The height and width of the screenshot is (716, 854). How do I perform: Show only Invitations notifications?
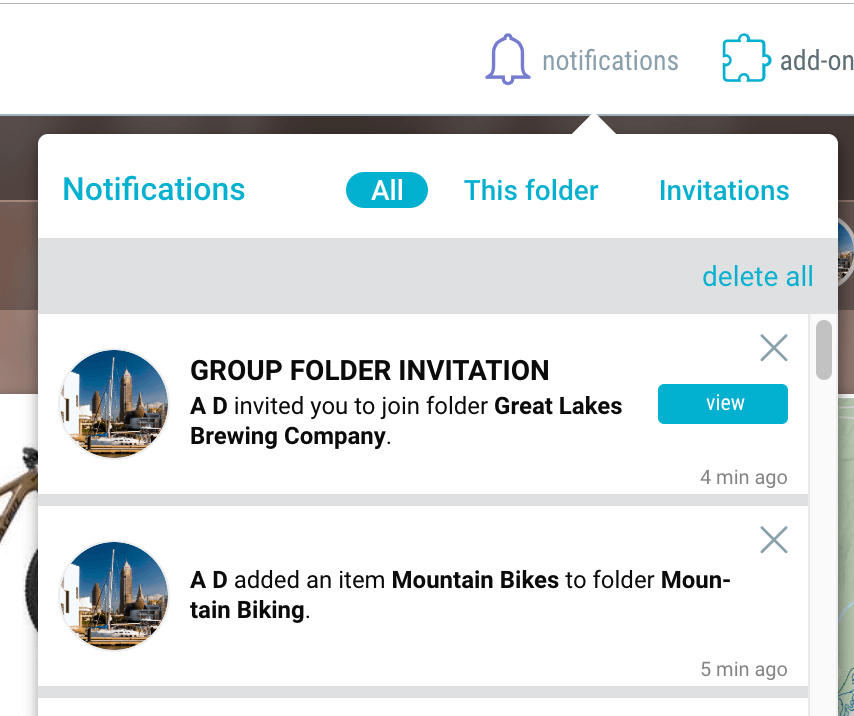click(723, 190)
